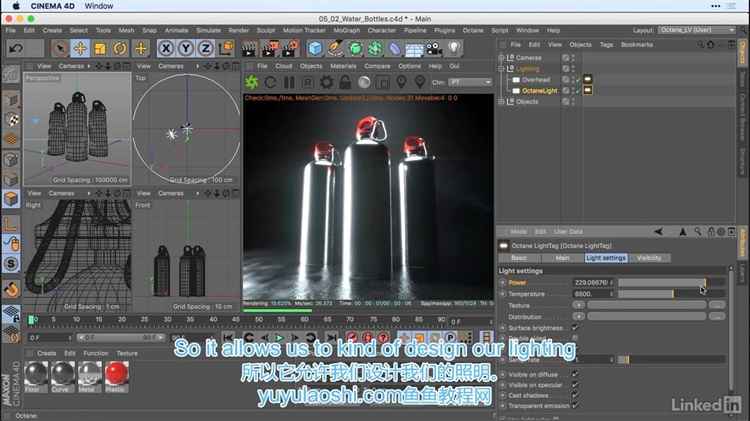This screenshot has width=750, height=421.
Task: Click Play forward in timeline controls
Action: [x=280, y=338]
